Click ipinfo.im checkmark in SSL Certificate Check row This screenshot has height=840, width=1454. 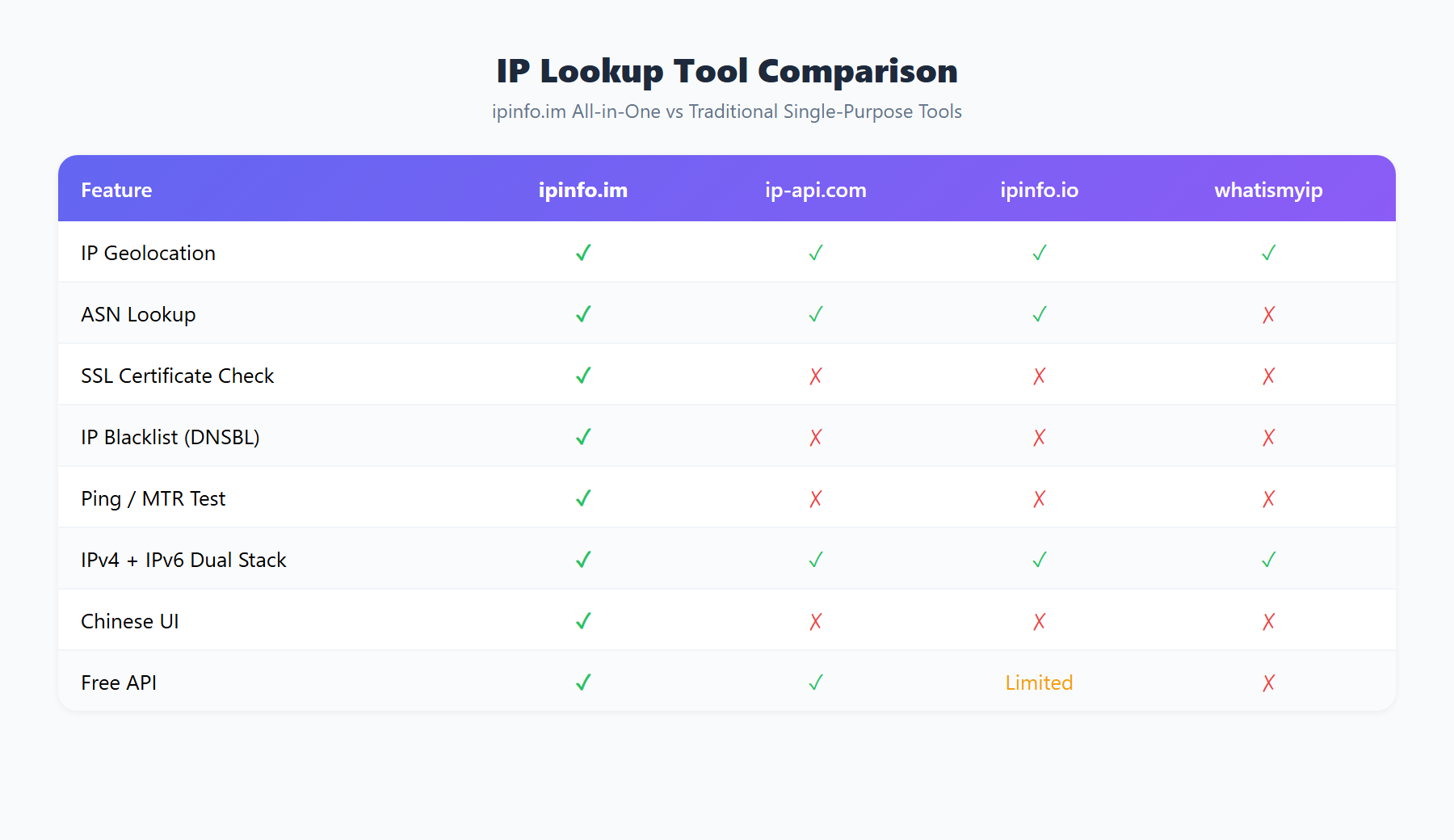click(583, 376)
